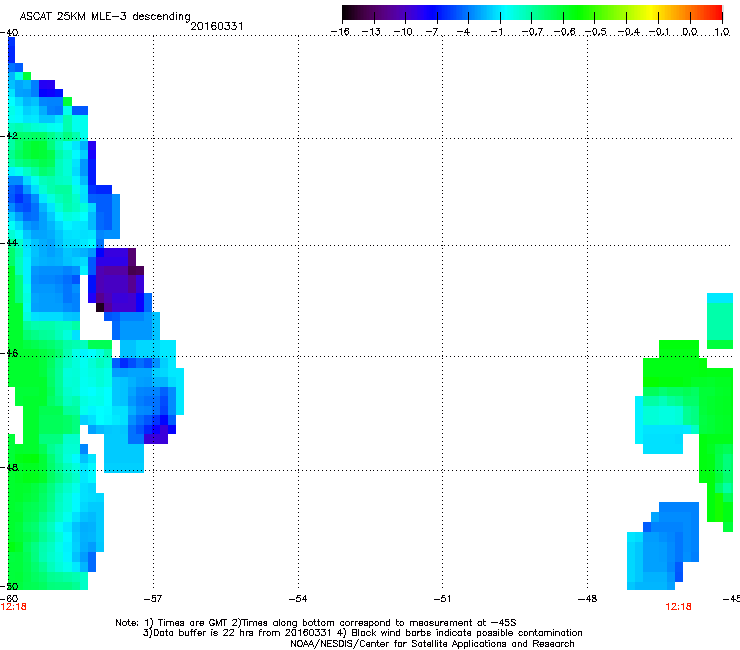740x650 pixels.
Task: Click the right red time stamp 12:18
Action: [679, 607]
